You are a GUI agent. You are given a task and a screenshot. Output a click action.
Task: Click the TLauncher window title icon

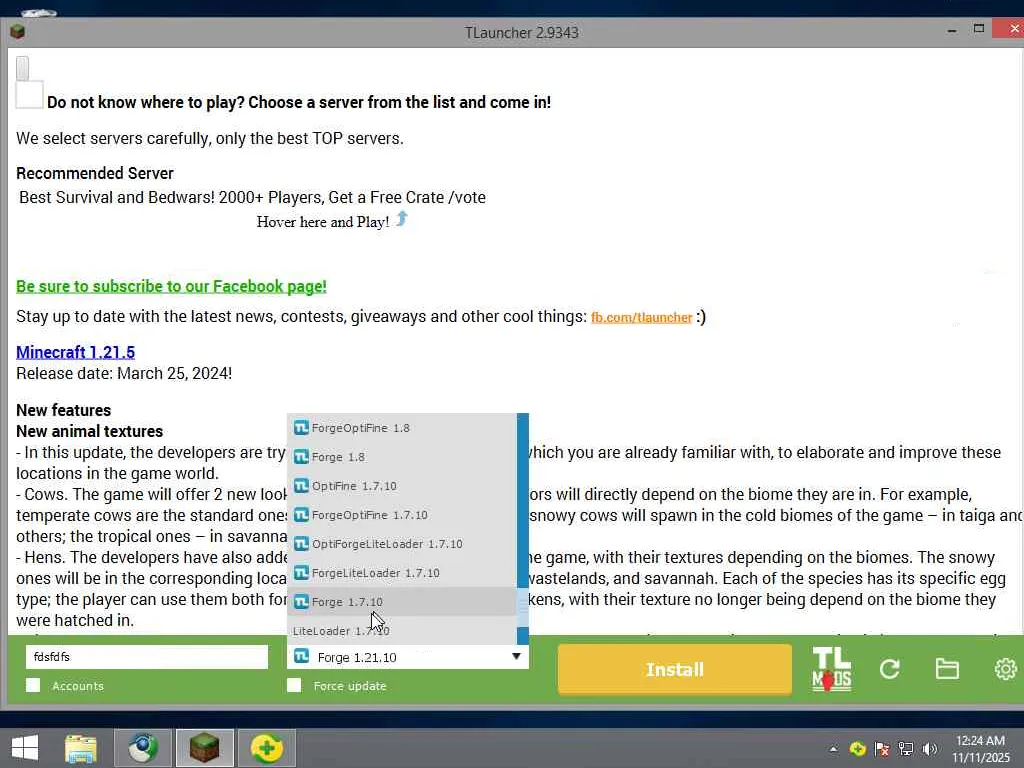click(x=18, y=31)
